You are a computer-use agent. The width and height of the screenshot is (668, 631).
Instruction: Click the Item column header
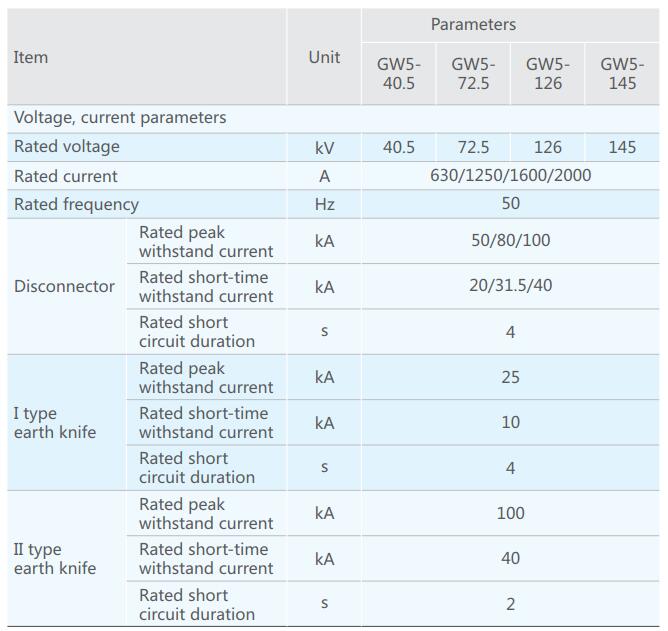tap(31, 57)
